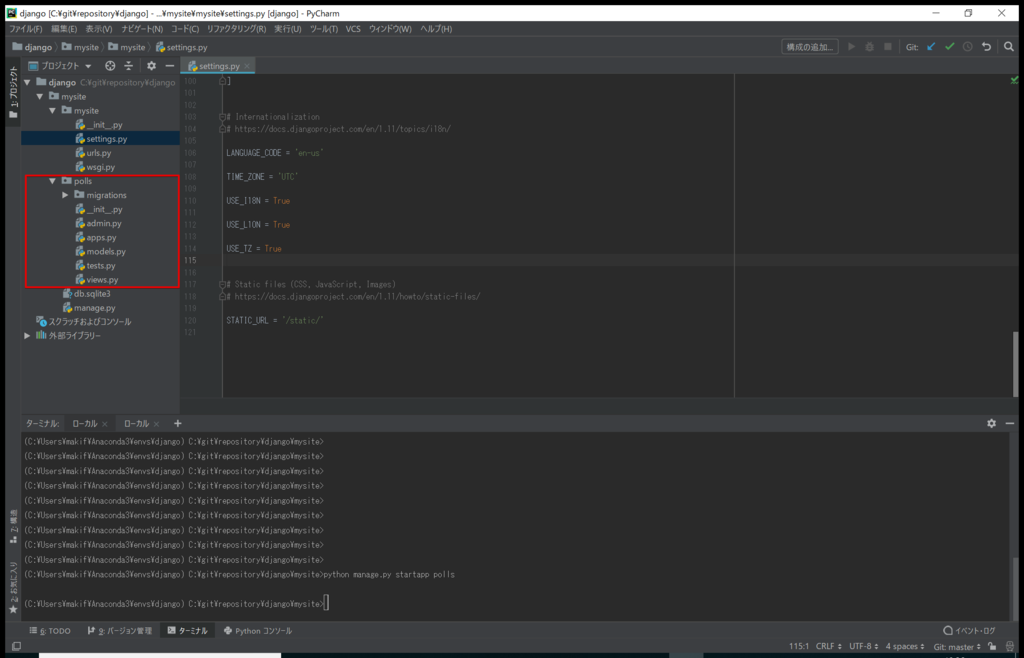1024x658 pixels.
Task: Open the リファクタリング(R) menu
Action: (236, 29)
